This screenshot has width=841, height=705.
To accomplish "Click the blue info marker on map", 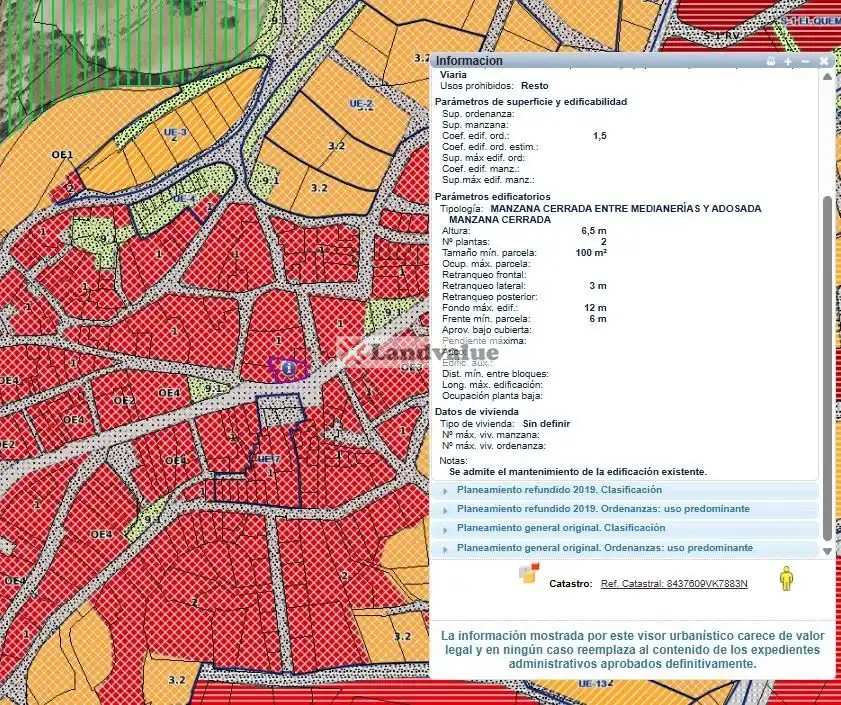I will (288, 368).
